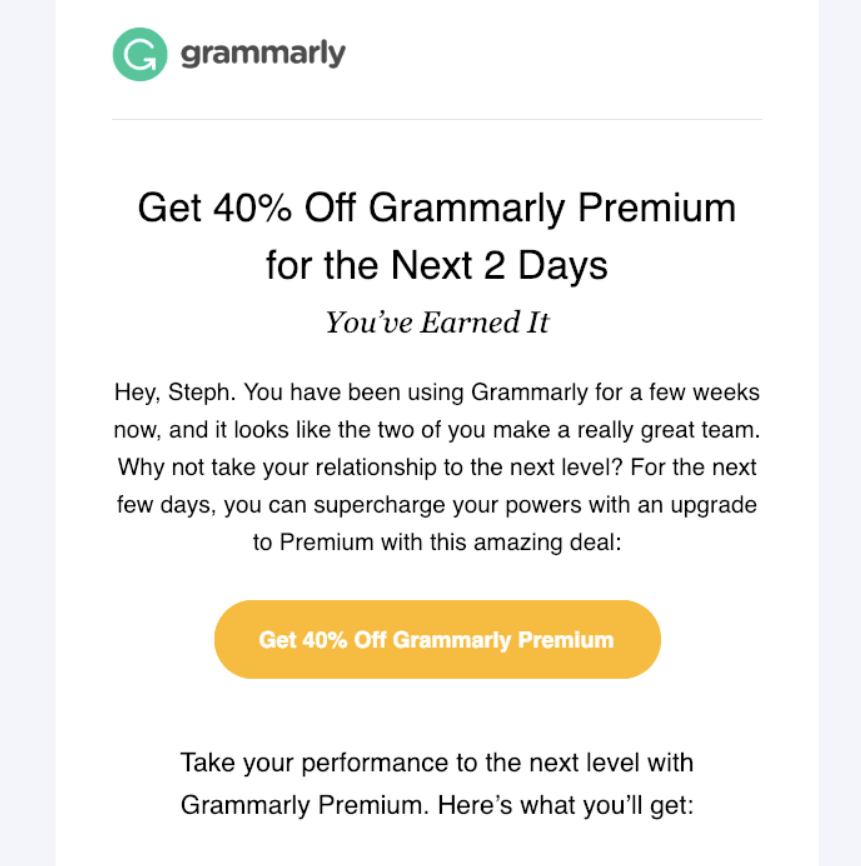Select the sentence mentioning "a few weeks"

(437, 392)
